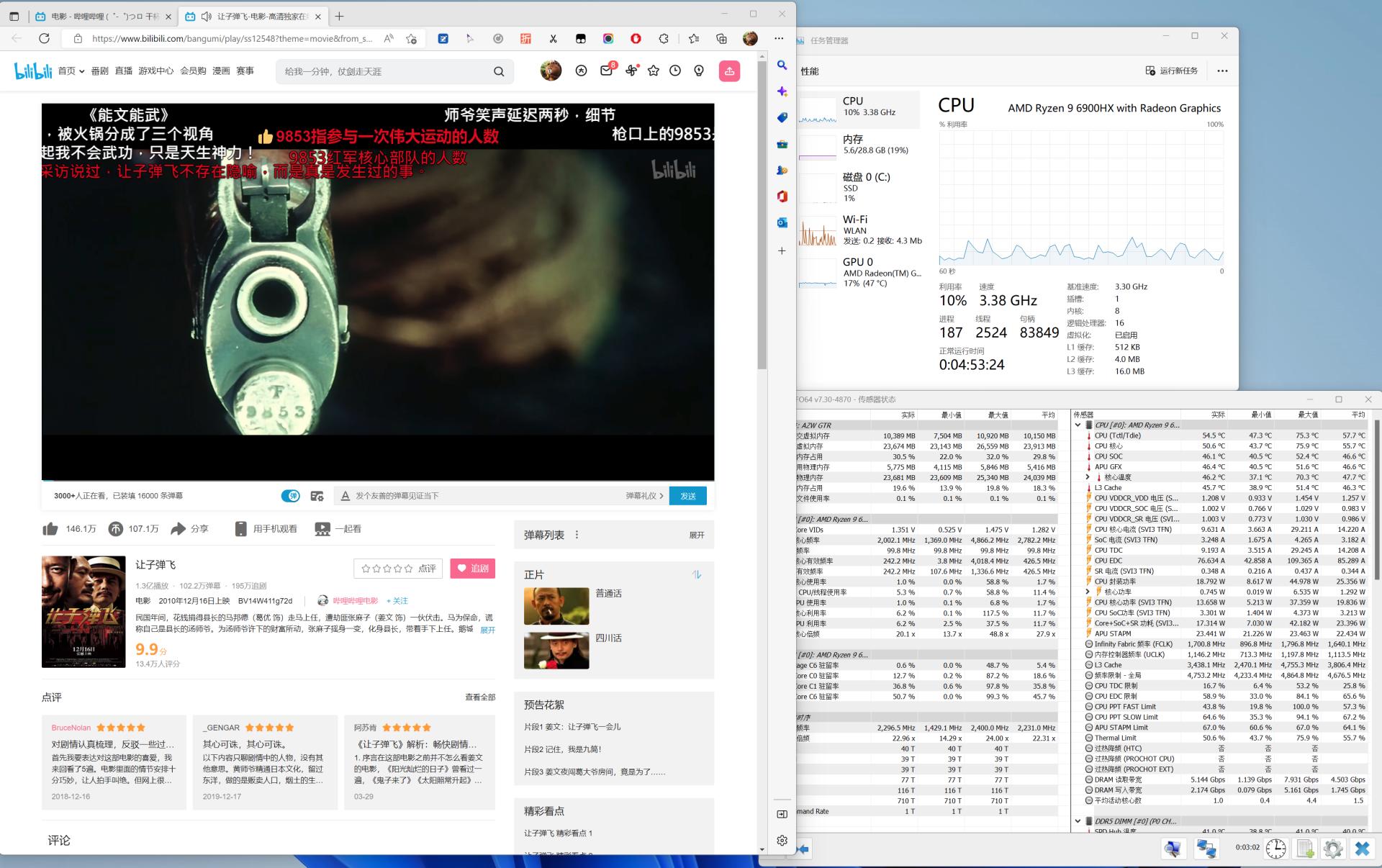Click the share arrow icon below the video

click(179, 528)
